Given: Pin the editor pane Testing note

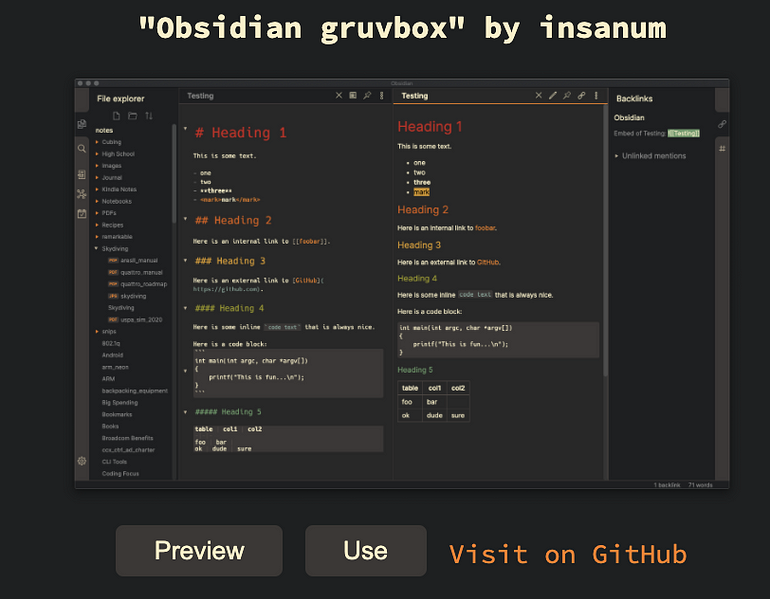Looking at the screenshot, I should tap(367, 95).
